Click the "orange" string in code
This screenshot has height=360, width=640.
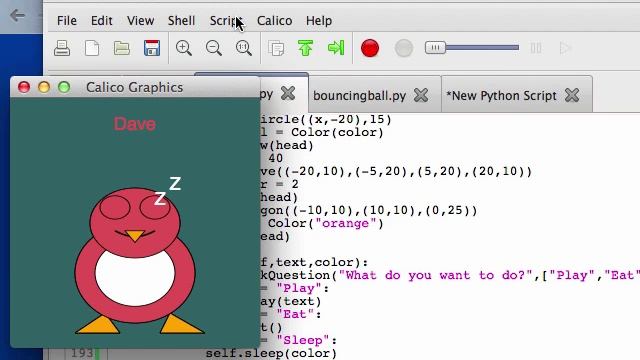pyautogui.click(x=346, y=224)
